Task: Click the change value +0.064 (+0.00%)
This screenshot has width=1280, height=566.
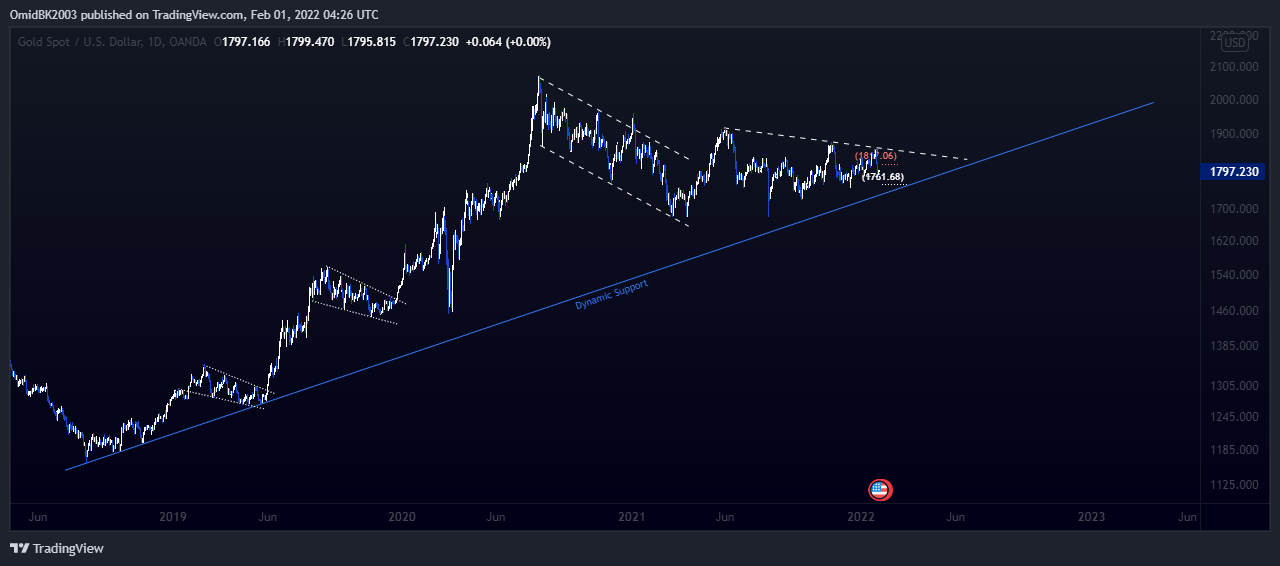Action: [x=508, y=42]
